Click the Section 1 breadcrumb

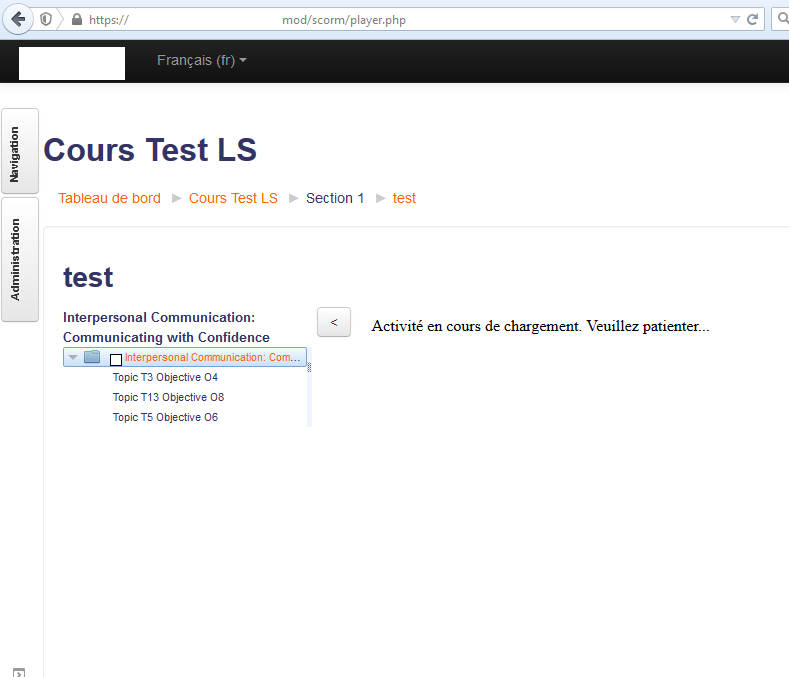coord(335,198)
